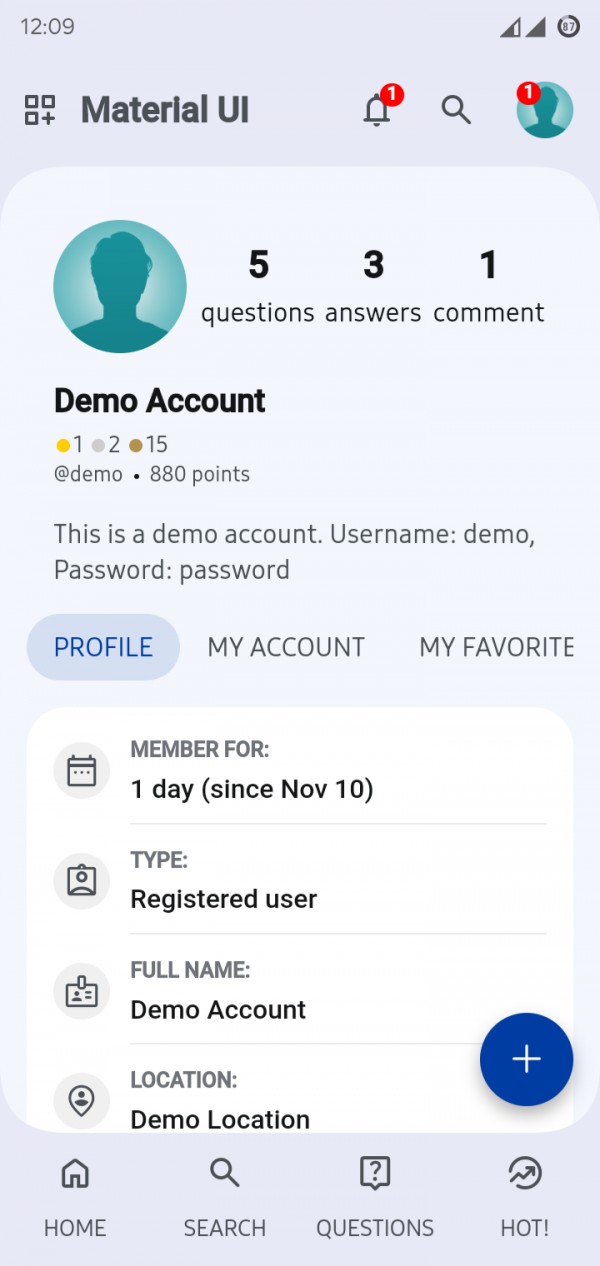Select the Profile tab
The image size is (600, 1266).
[103, 647]
